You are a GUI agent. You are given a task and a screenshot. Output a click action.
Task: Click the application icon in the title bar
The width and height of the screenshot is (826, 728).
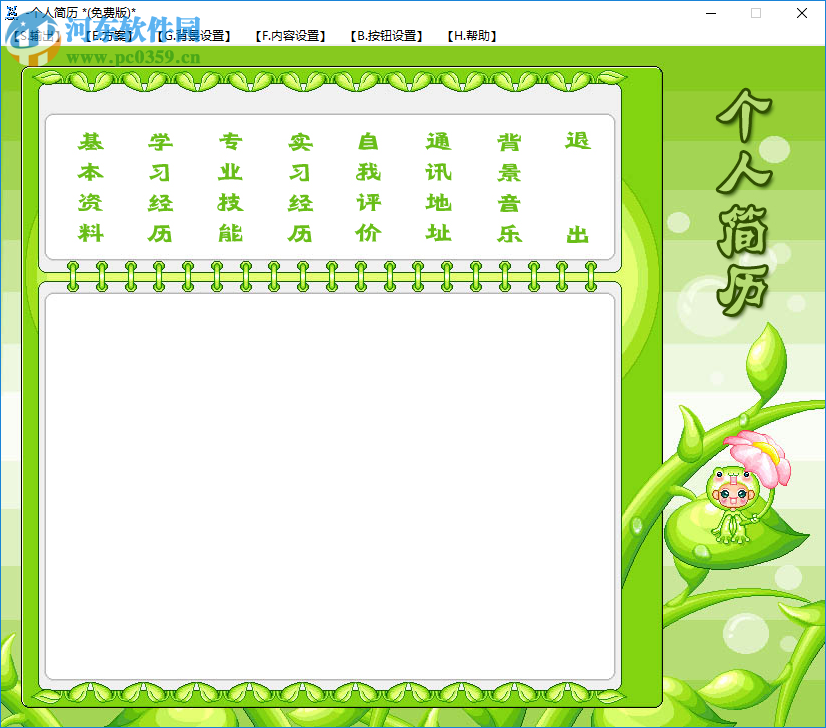coord(14,14)
